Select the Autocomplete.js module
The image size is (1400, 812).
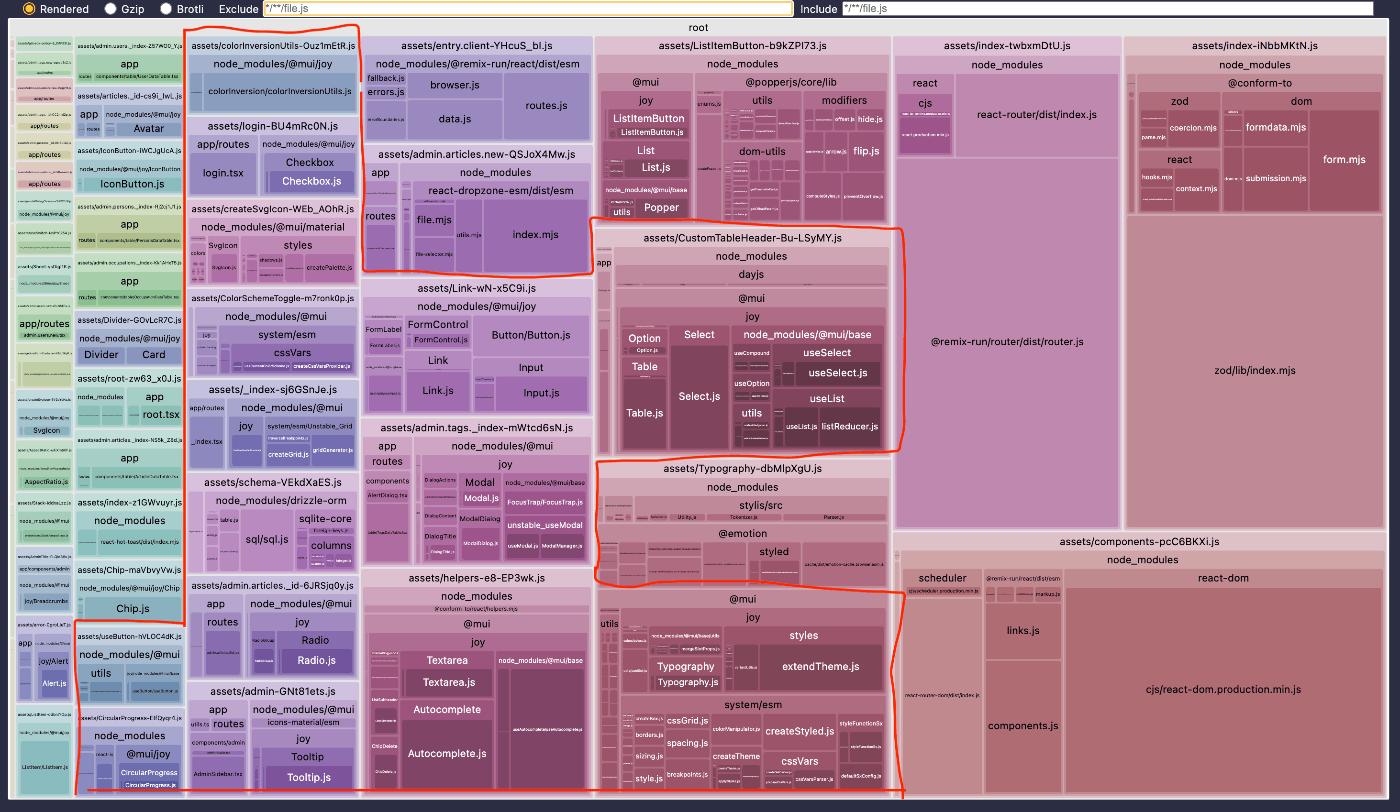pos(445,753)
